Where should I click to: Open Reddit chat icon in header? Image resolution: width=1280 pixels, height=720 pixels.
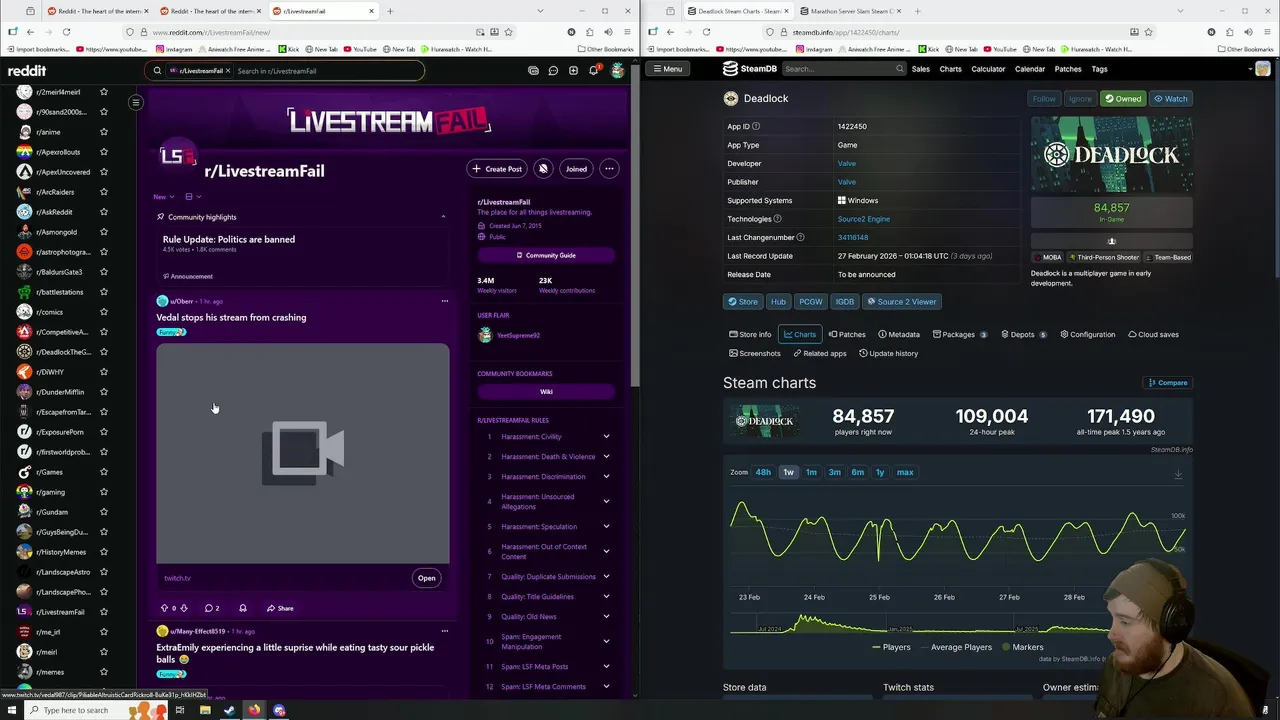pos(553,71)
